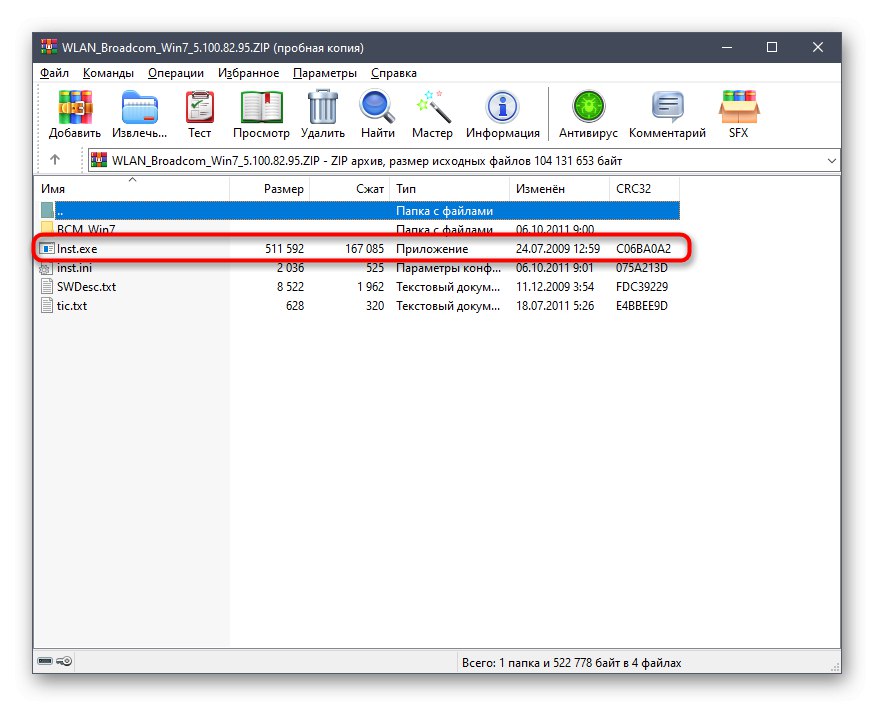
Task: Click packed size 1 962 cell
Action: click(371, 287)
